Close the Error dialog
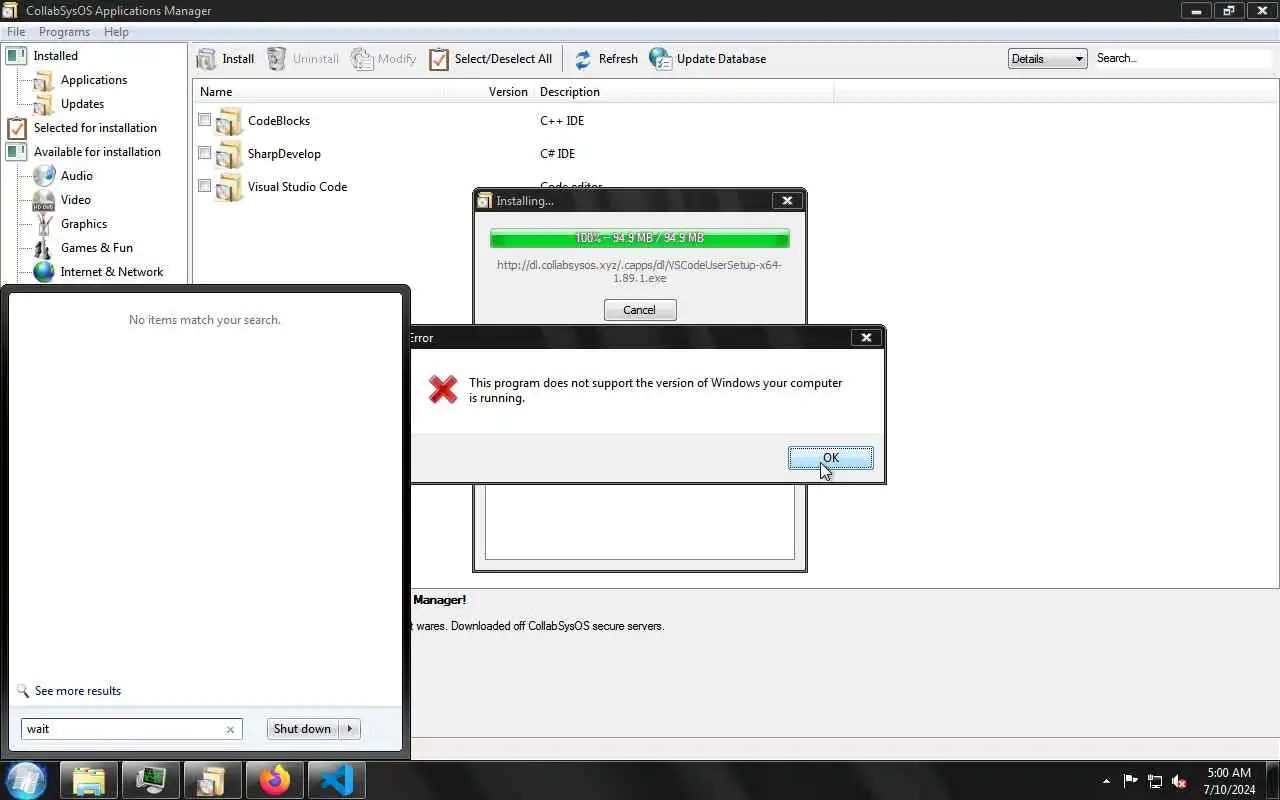Viewport: 1280px width, 800px height. (x=866, y=338)
